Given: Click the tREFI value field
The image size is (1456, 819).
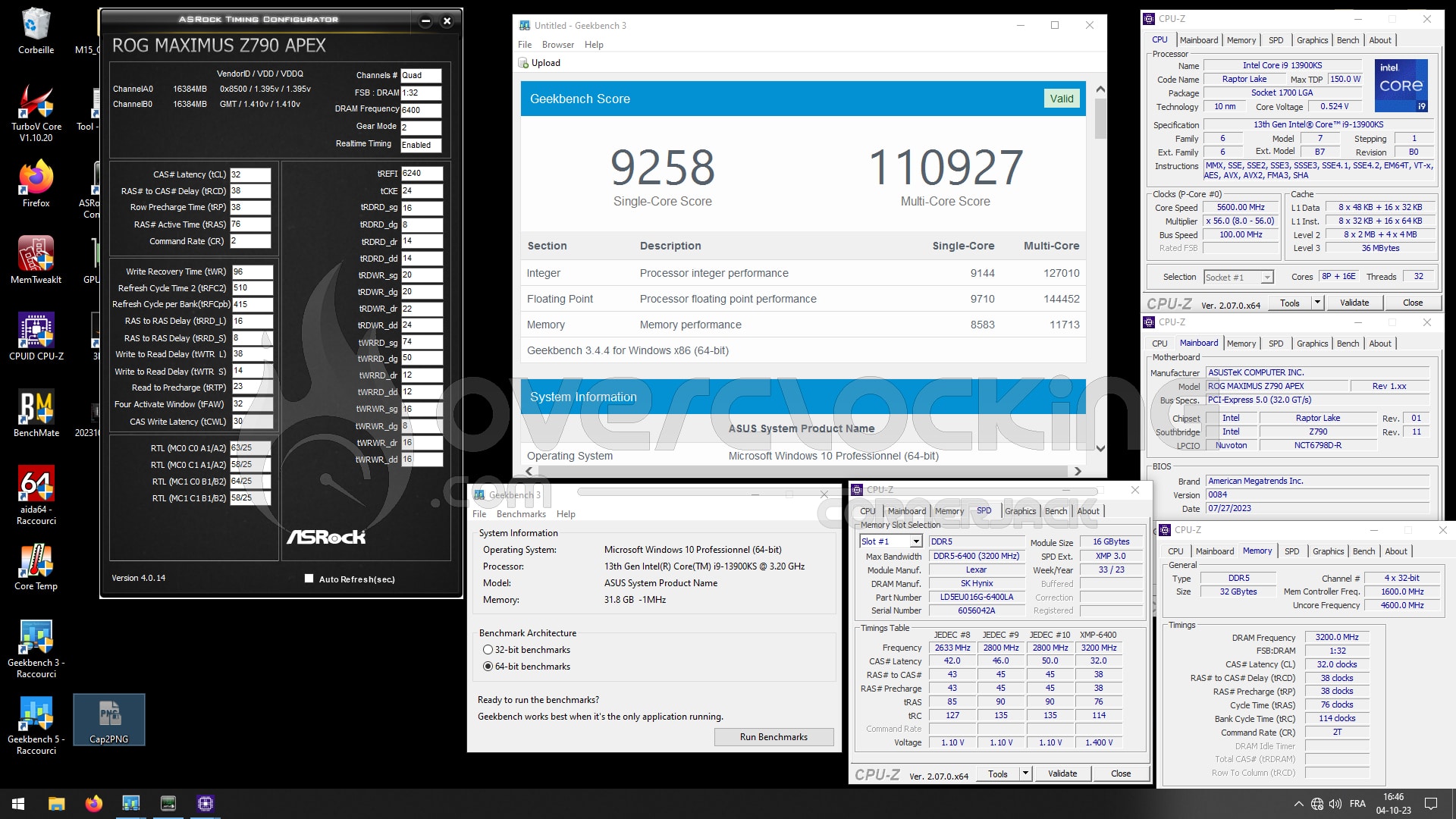Looking at the screenshot, I should coord(422,174).
